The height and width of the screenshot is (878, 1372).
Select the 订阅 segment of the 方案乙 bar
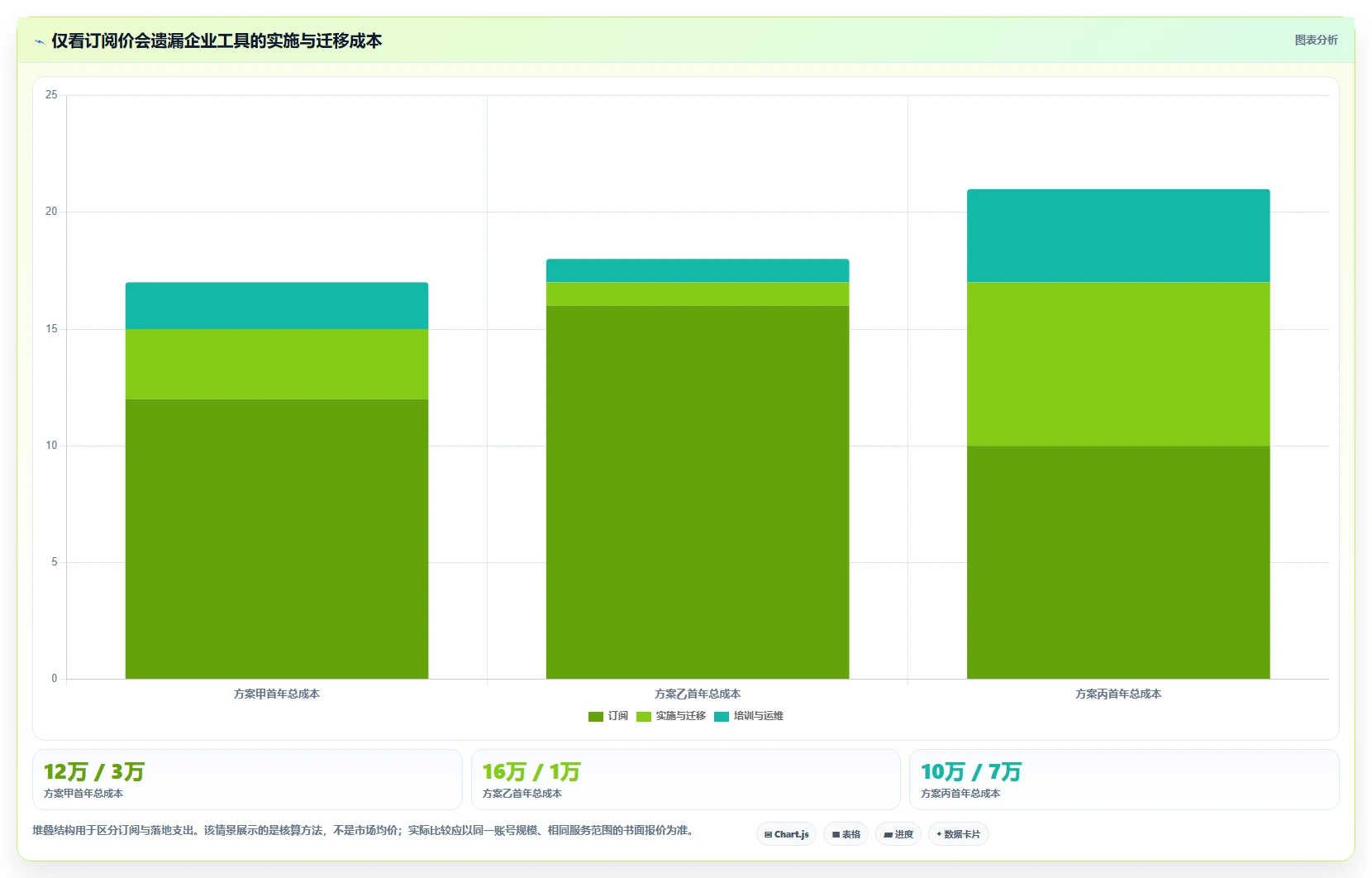[698, 493]
